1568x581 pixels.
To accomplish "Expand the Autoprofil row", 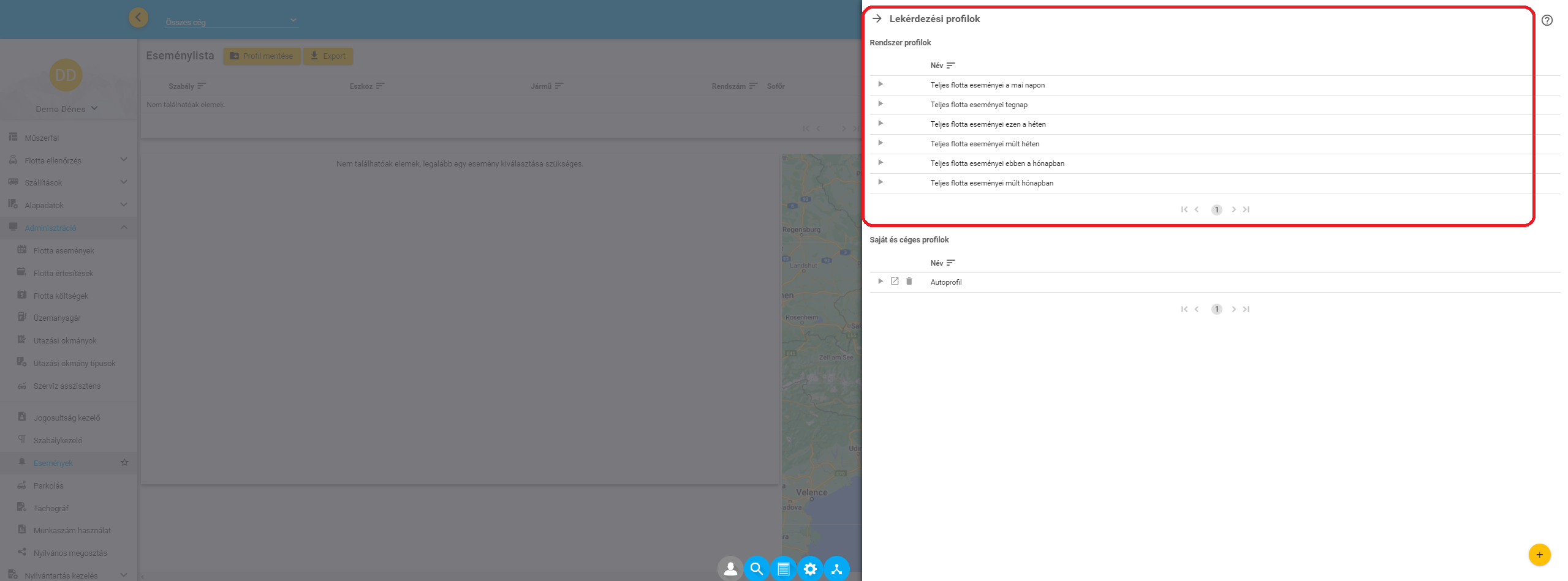I will click(881, 282).
